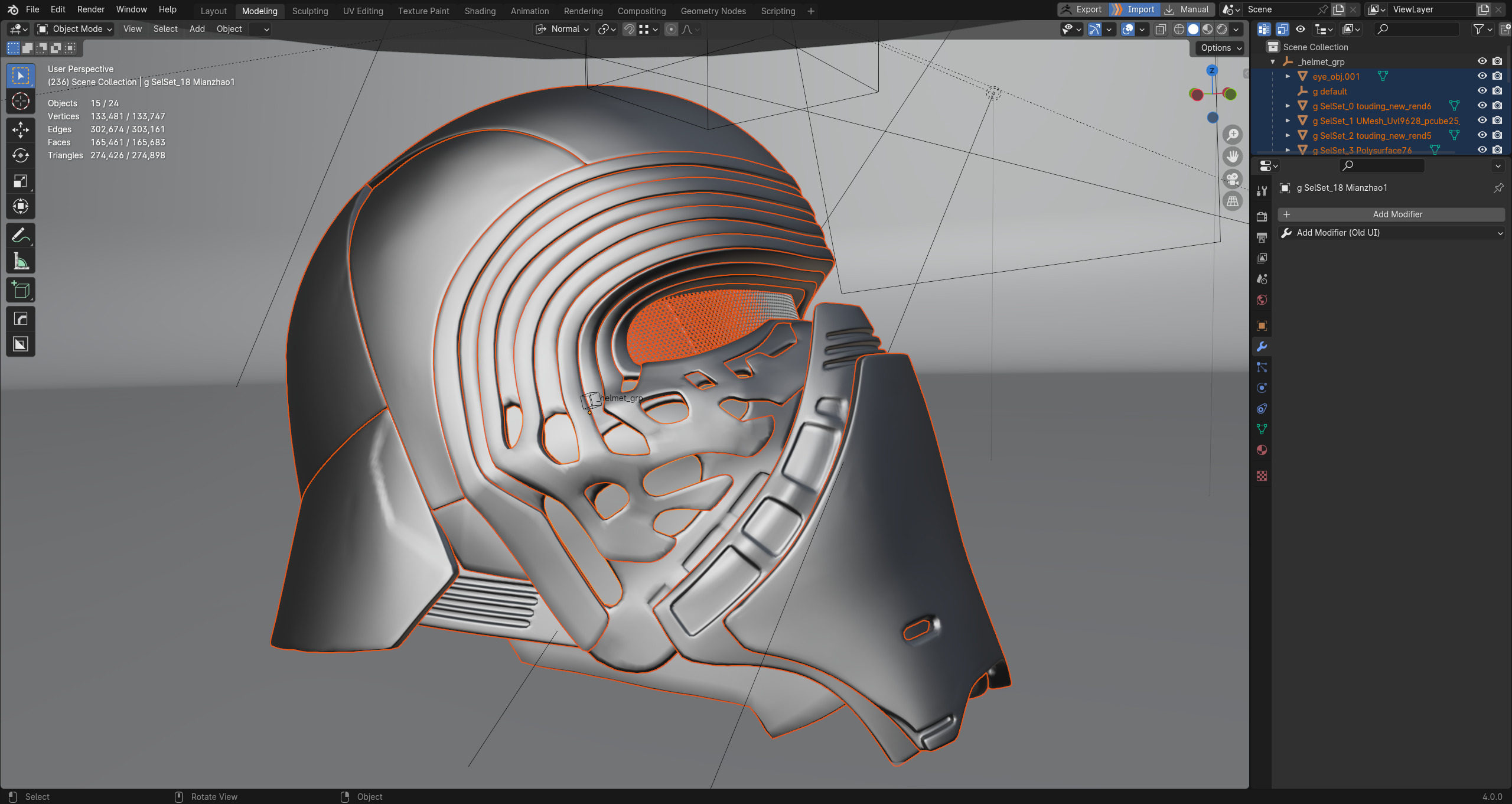Open Add Modifier (Old UI) dropdown
The image size is (1512, 804).
pyautogui.click(x=1391, y=233)
